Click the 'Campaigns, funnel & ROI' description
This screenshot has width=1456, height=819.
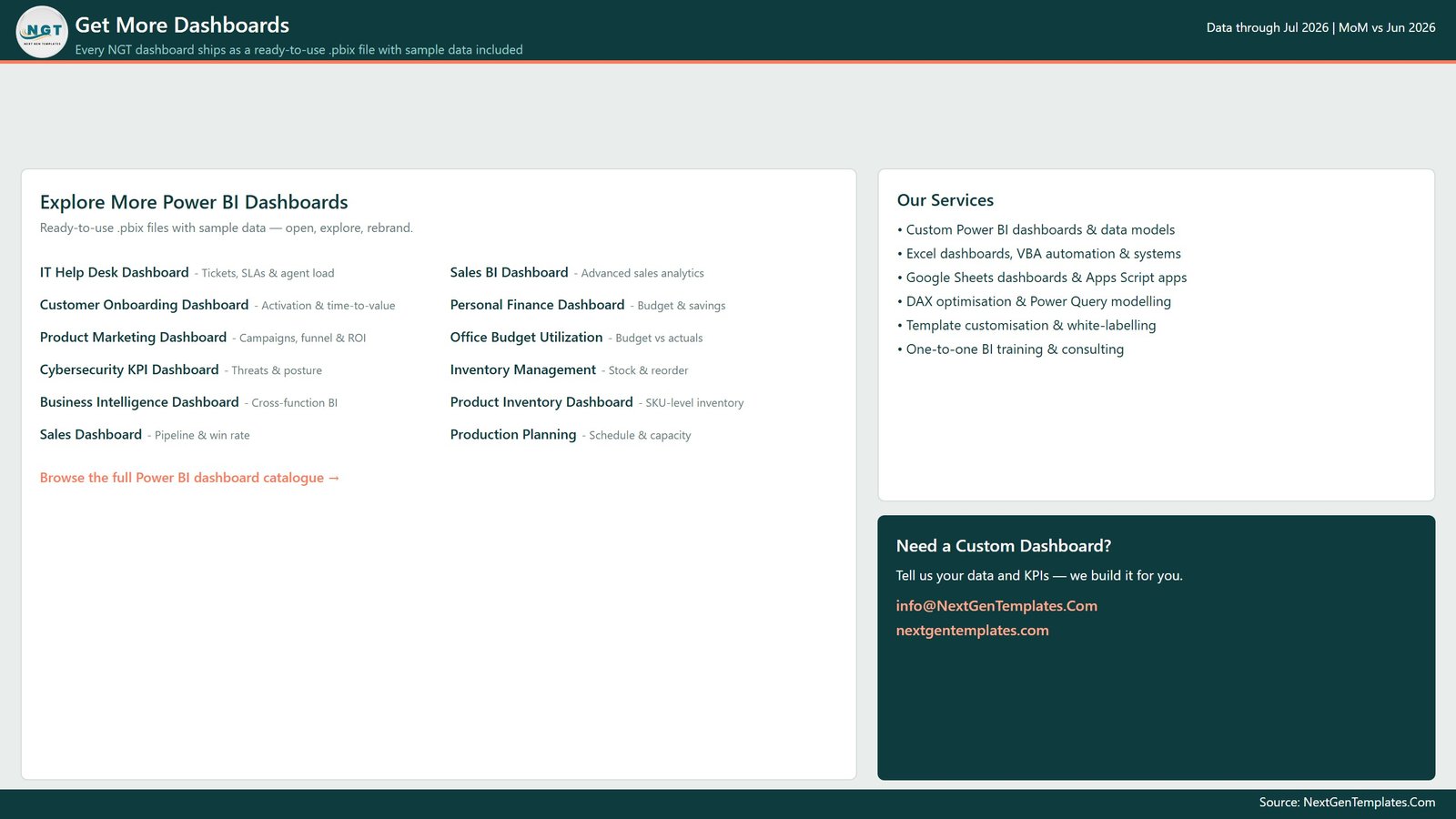302,339
